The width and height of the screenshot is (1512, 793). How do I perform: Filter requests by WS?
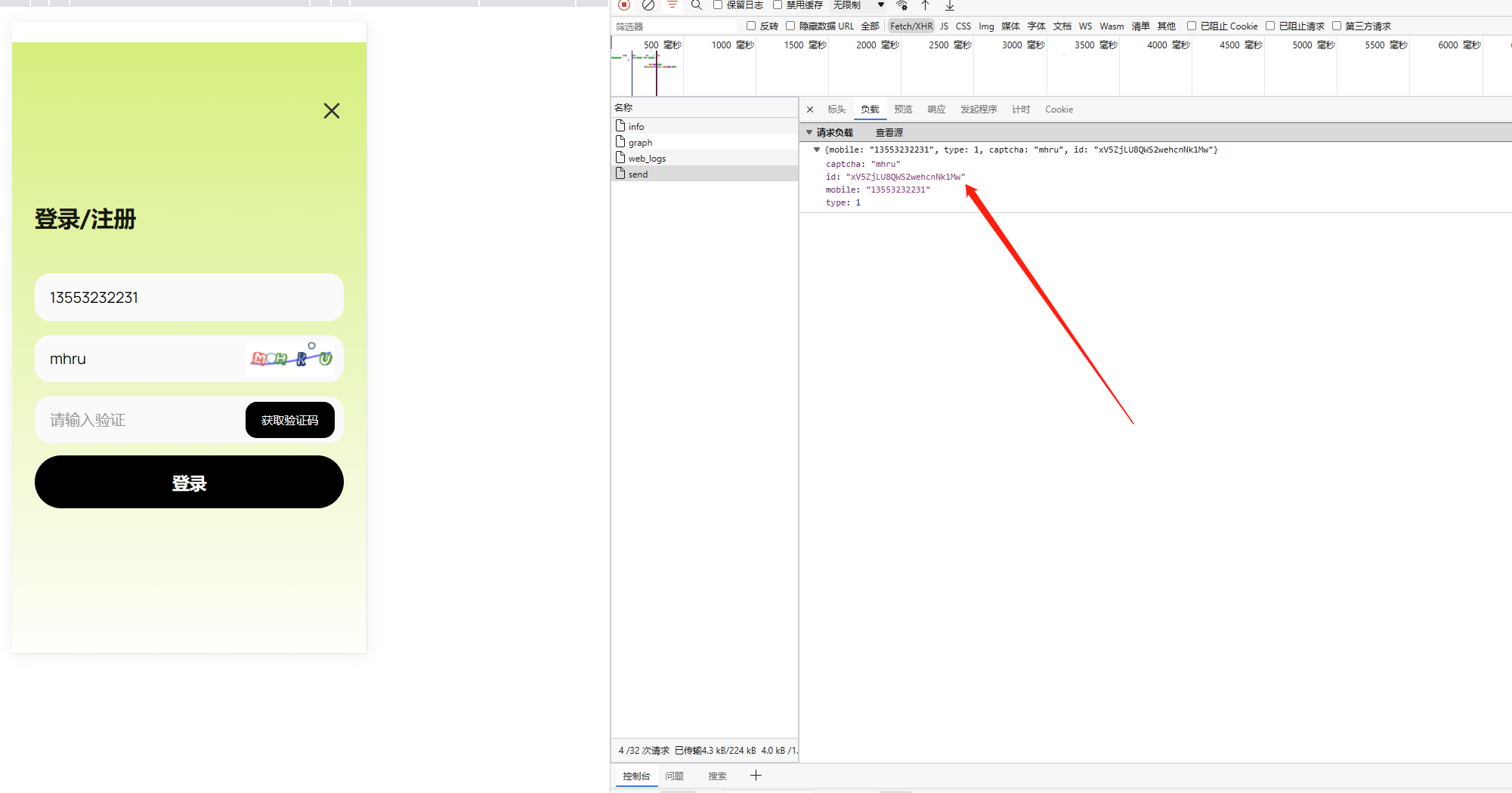(1085, 26)
